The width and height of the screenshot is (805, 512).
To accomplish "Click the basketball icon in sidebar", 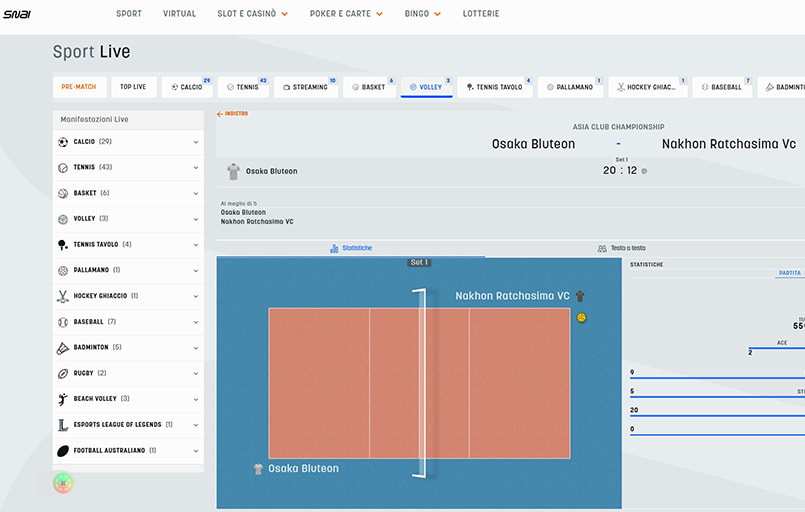I will coord(63,193).
